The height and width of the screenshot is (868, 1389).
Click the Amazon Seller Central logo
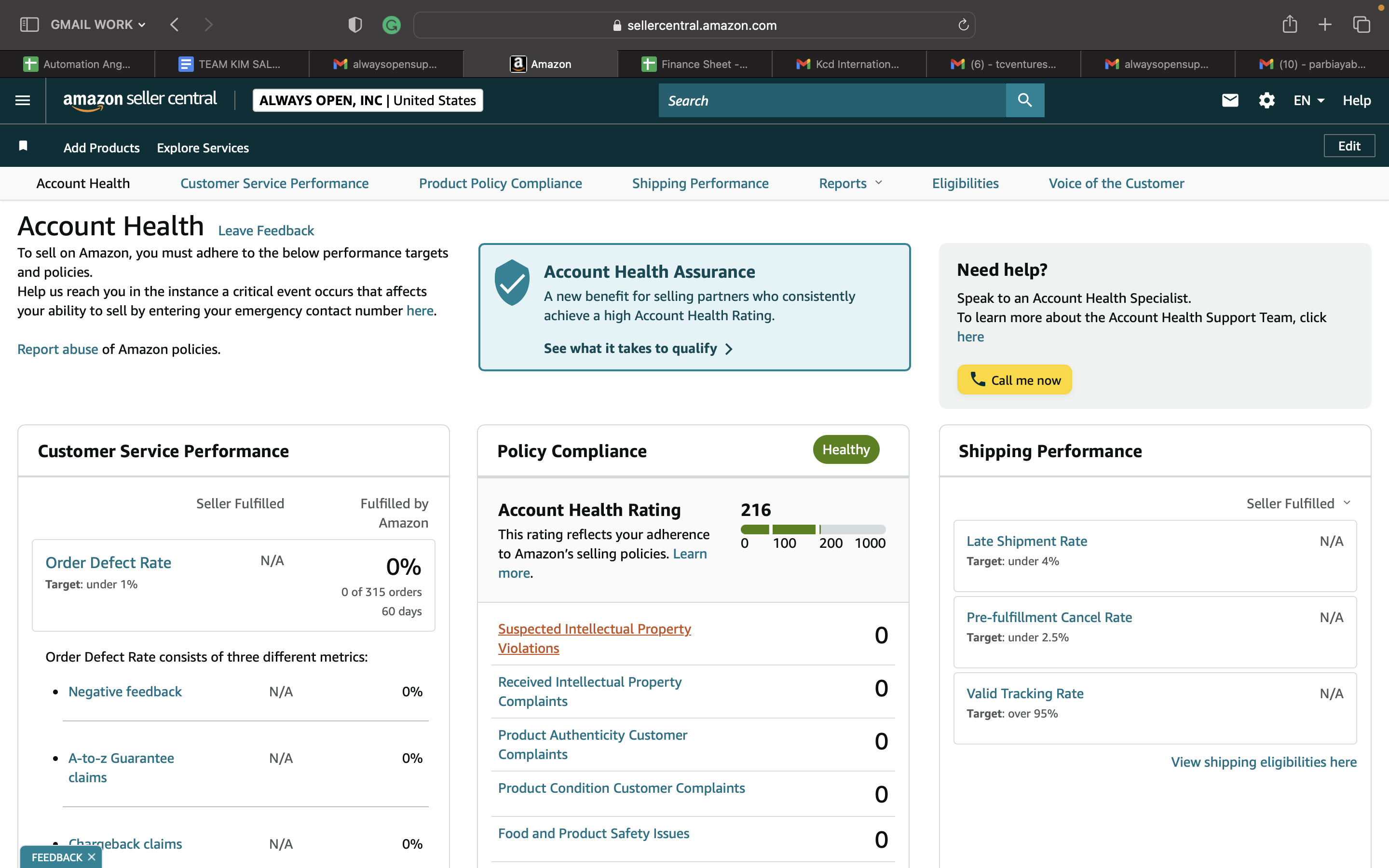click(140, 100)
